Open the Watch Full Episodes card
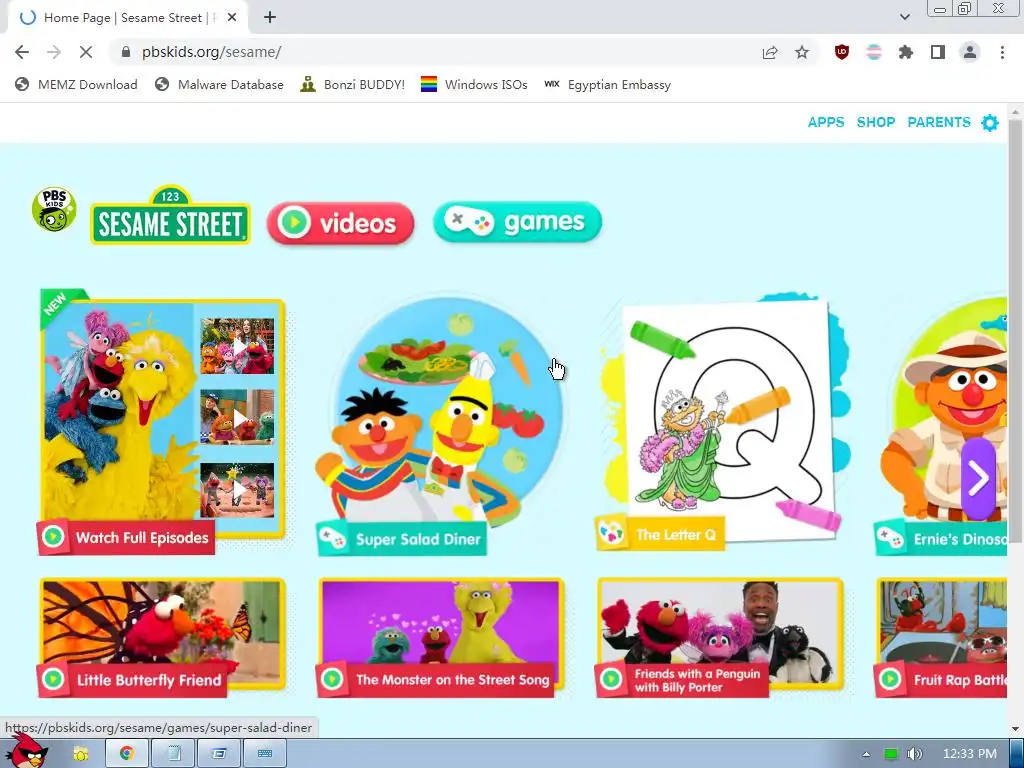The height and width of the screenshot is (768, 1024). [x=162, y=421]
